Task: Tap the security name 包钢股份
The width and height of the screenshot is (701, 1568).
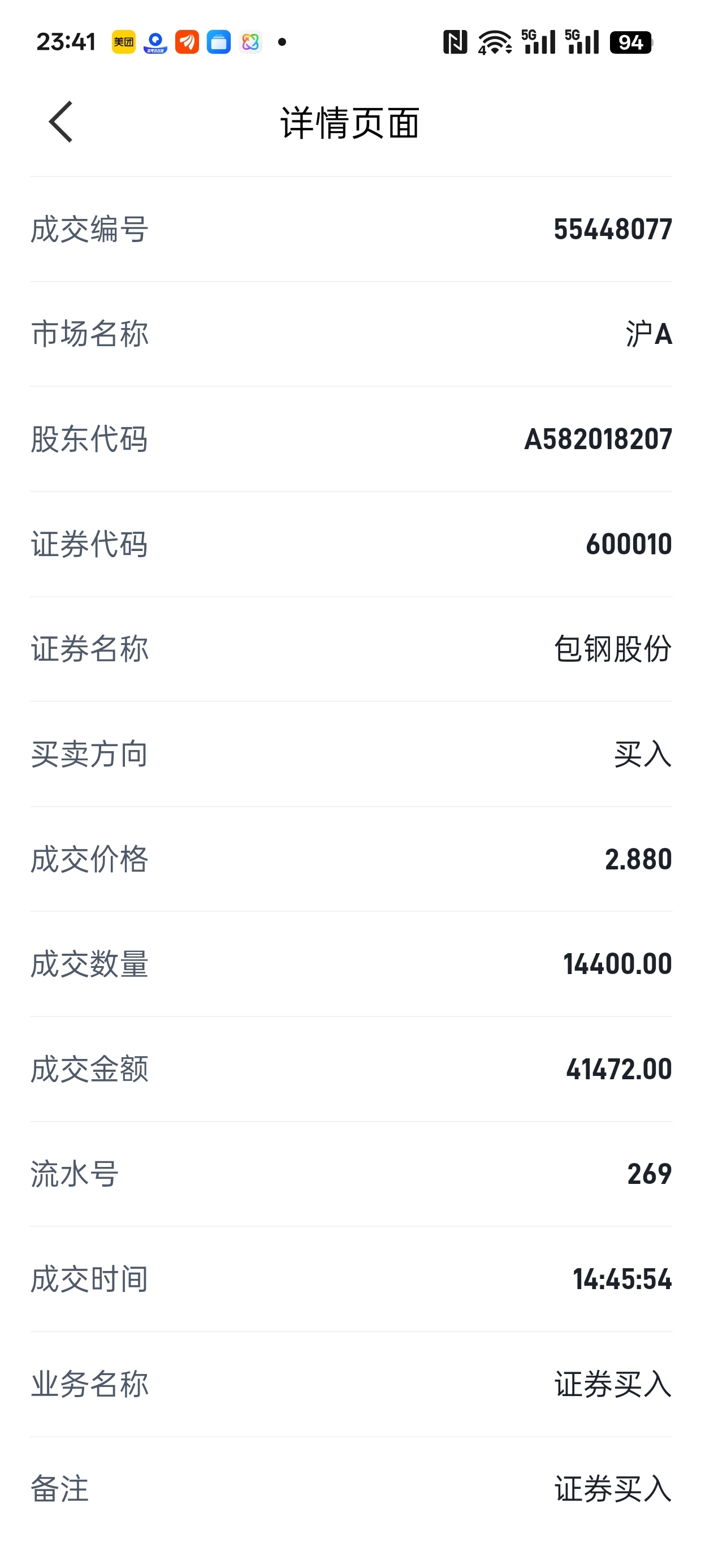Action: [x=613, y=649]
